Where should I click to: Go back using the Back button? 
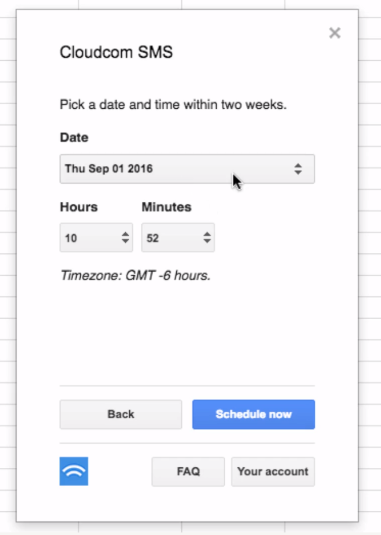point(121,414)
